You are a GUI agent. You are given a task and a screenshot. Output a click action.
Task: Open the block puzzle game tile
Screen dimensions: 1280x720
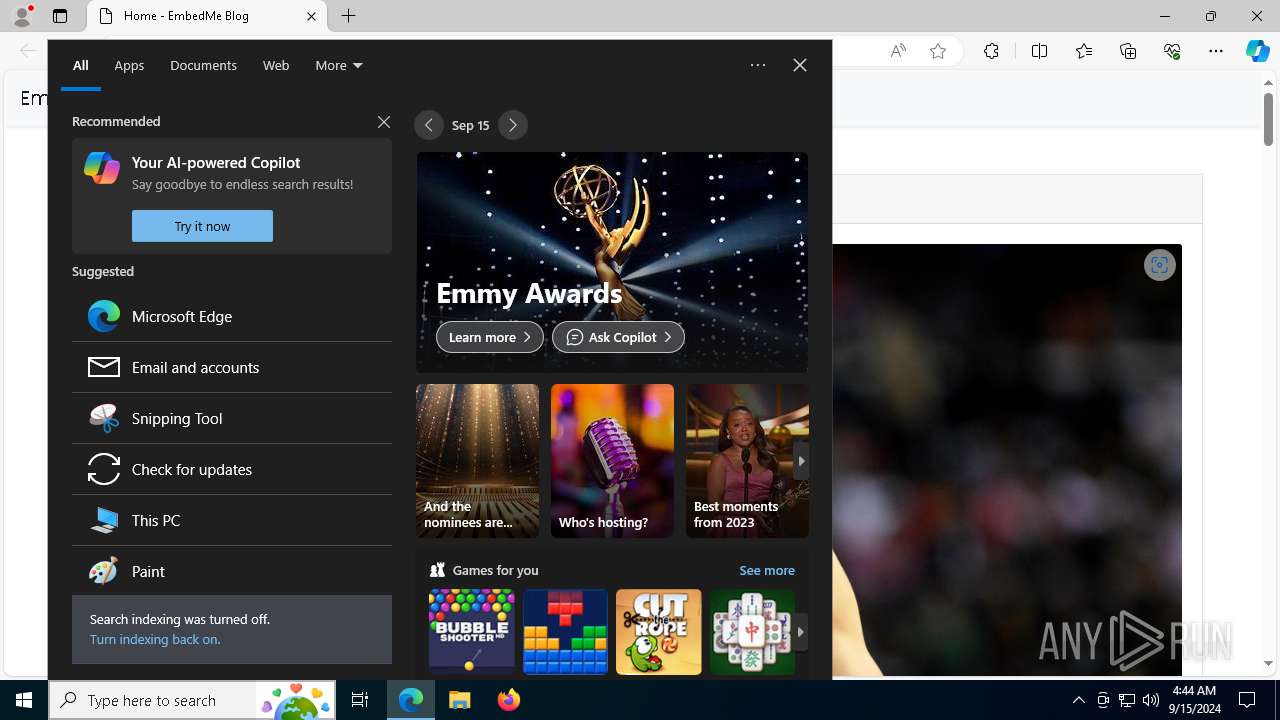click(x=565, y=631)
